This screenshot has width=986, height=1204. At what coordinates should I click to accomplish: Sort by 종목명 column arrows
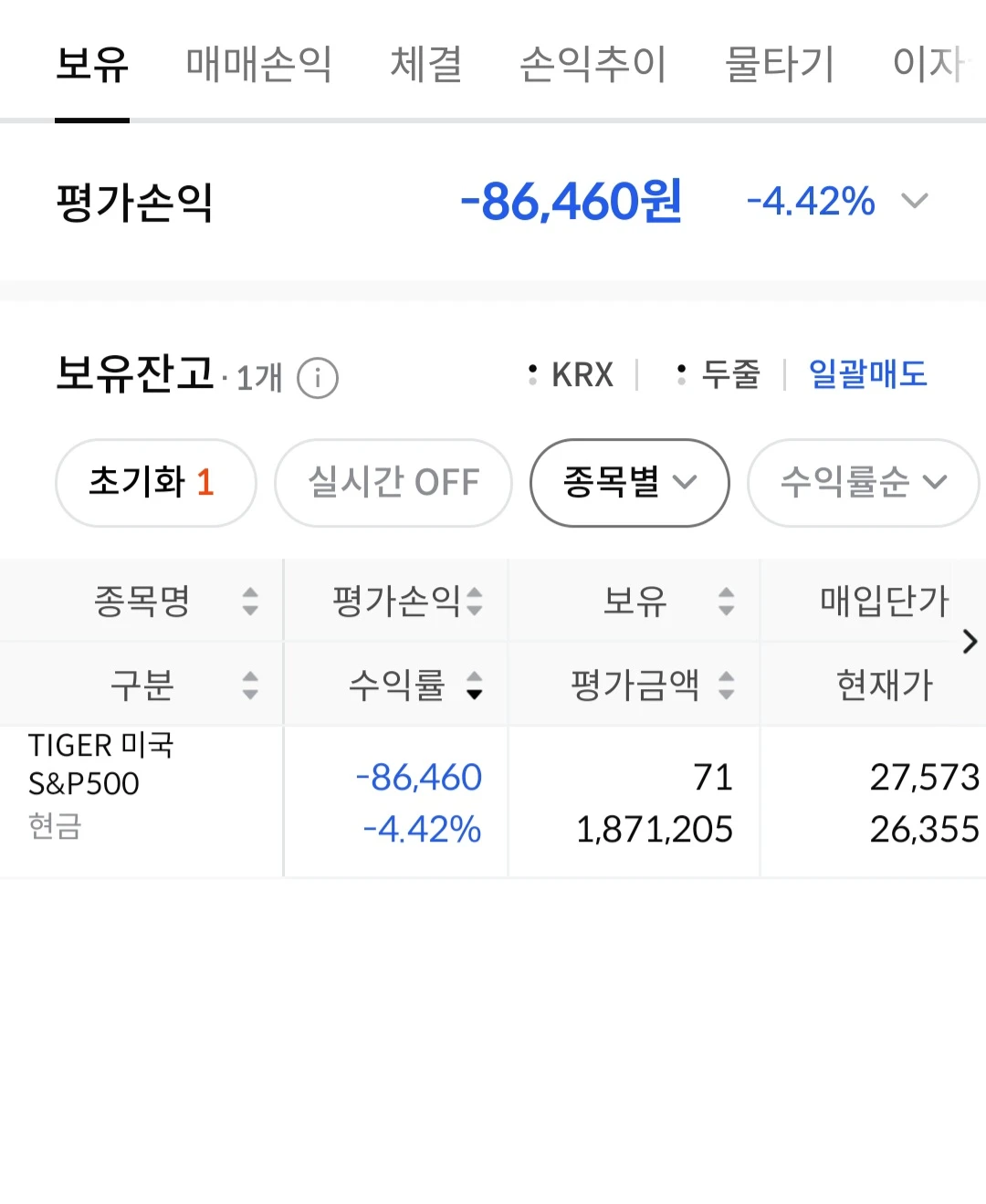pyautogui.click(x=250, y=601)
